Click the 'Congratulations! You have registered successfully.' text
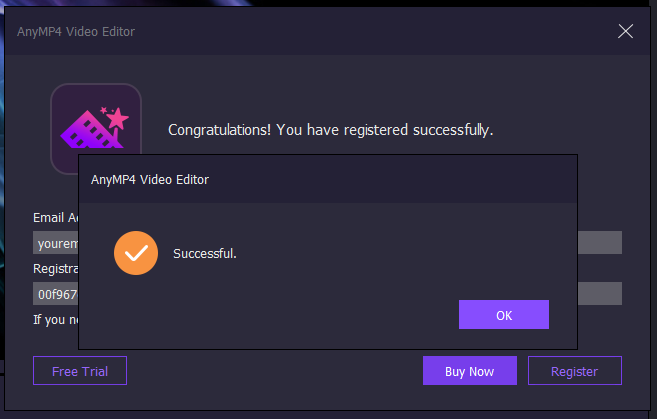 click(x=331, y=130)
